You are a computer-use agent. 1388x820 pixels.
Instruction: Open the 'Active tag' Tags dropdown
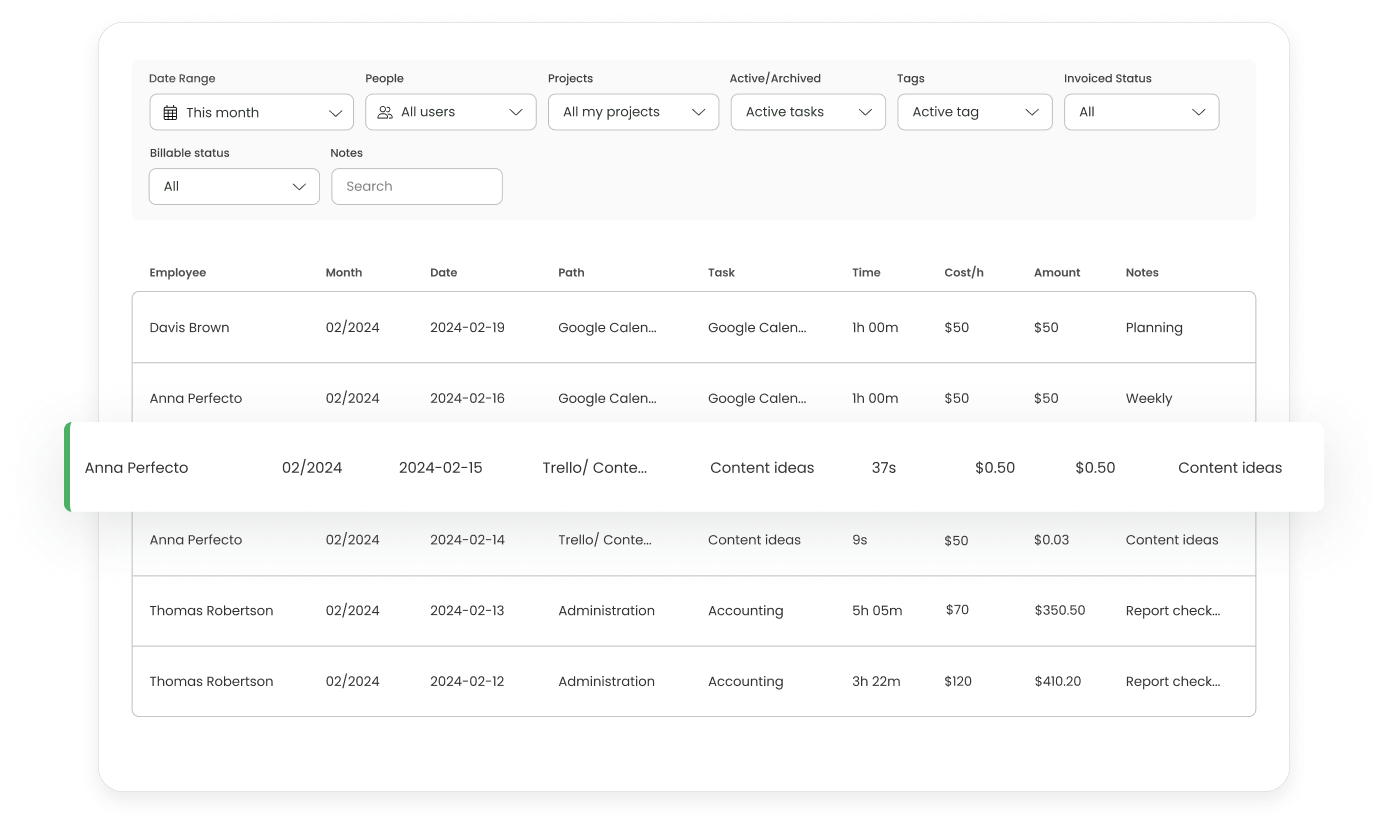pos(975,112)
